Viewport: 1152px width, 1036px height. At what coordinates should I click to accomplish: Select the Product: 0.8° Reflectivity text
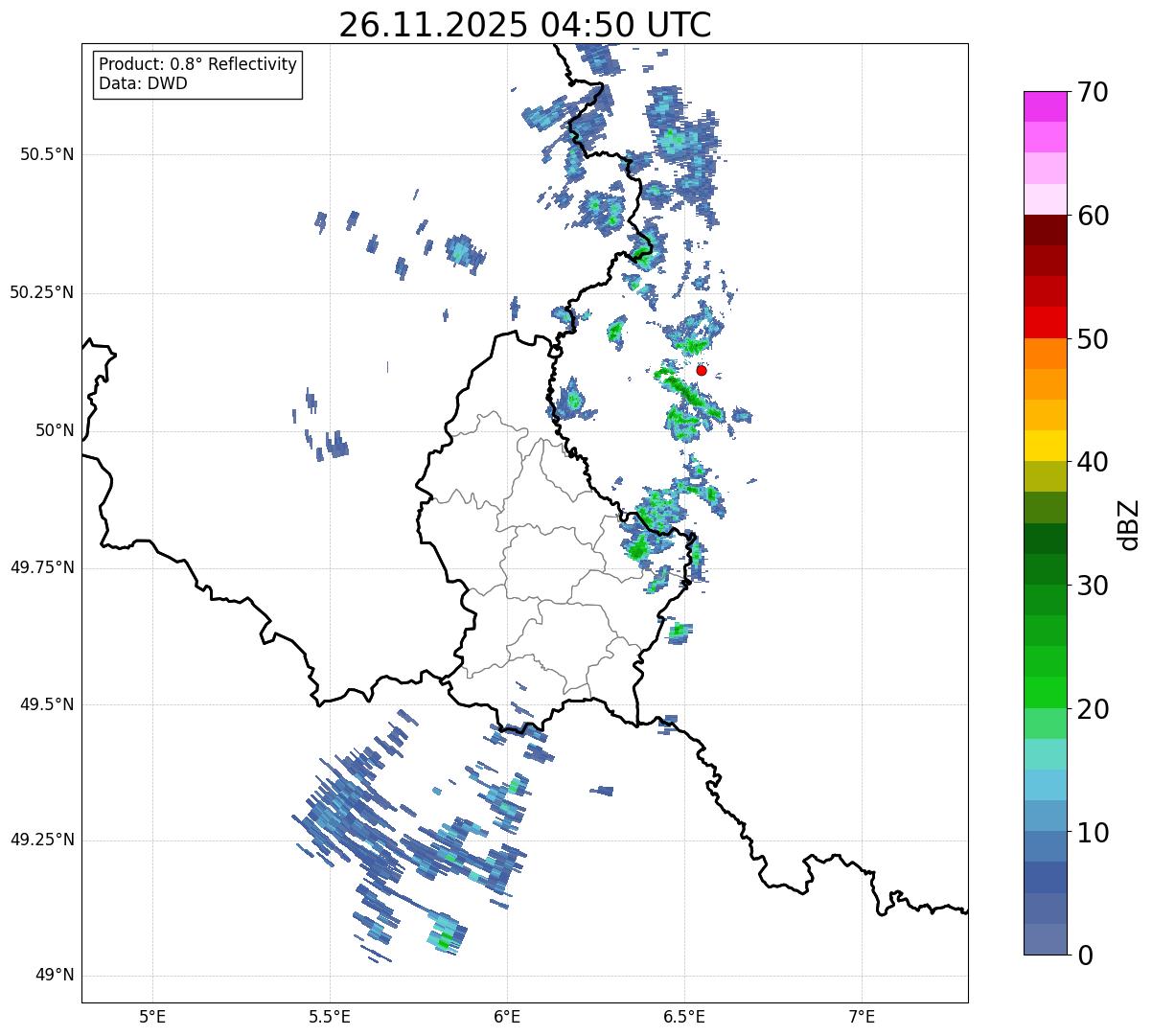[x=197, y=64]
